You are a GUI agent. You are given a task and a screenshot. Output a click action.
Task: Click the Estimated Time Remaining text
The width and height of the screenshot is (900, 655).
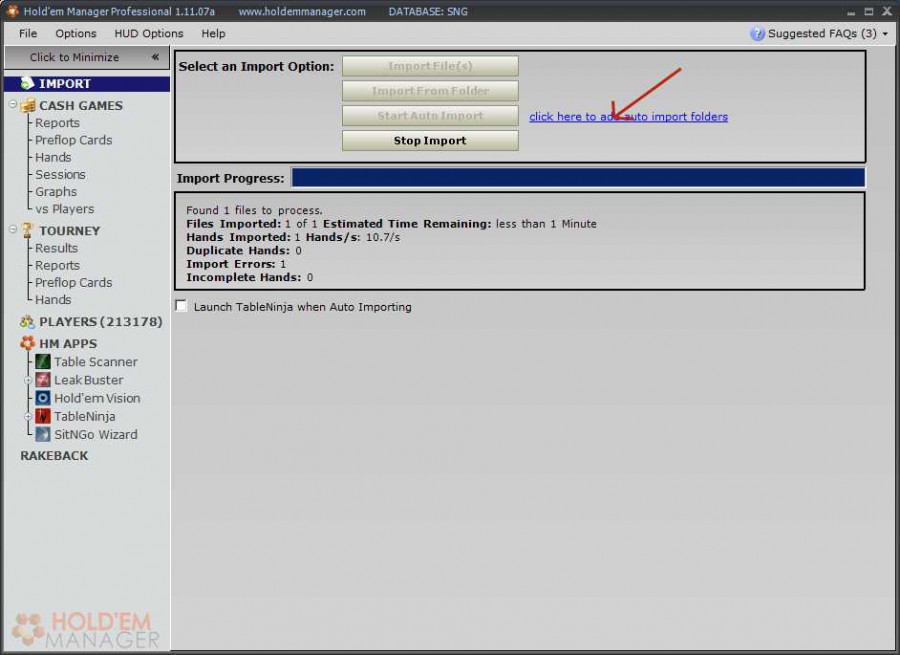407,224
